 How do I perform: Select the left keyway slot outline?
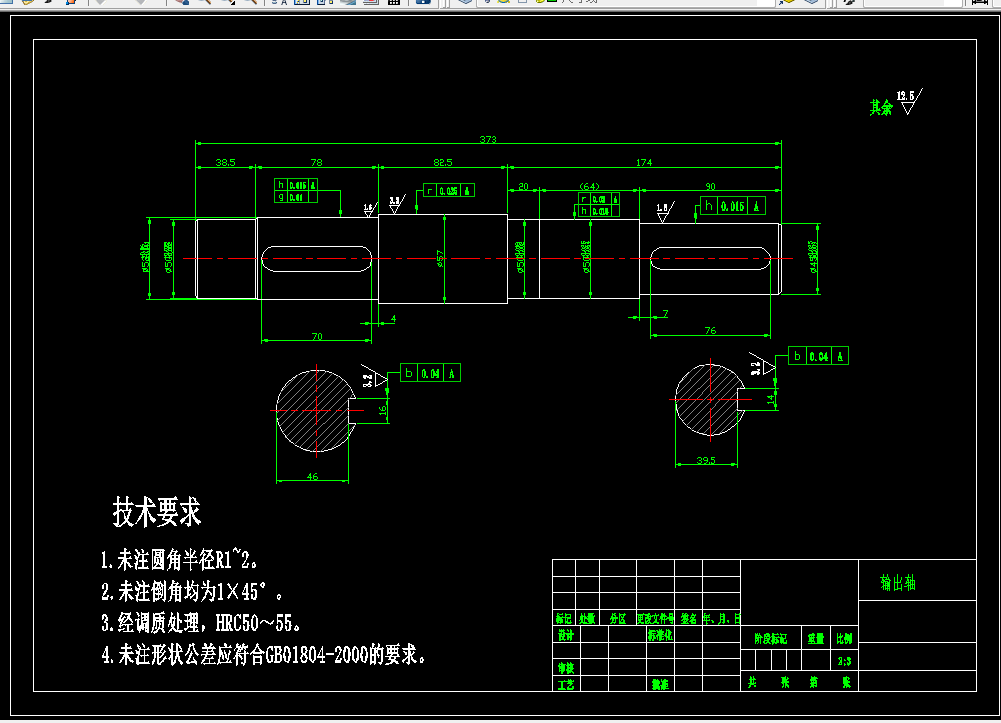click(x=317, y=258)
